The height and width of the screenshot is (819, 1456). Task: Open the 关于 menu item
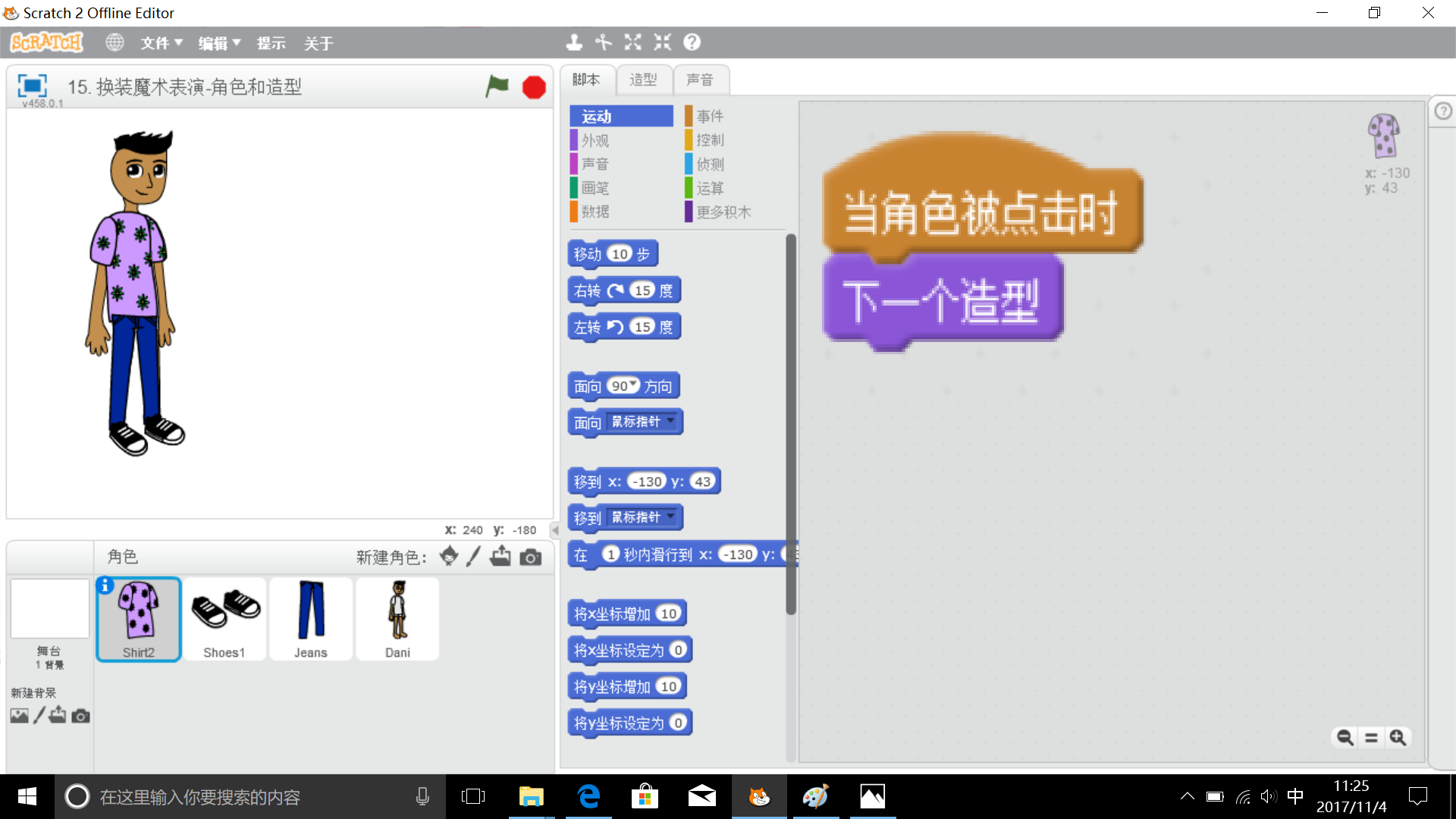[x=318, y=43]
